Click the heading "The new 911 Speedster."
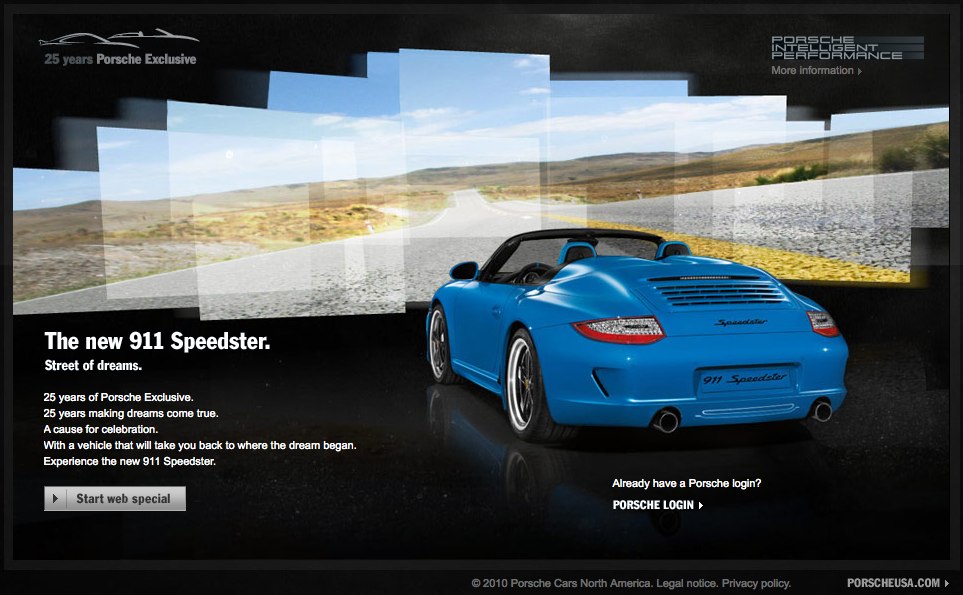This screenshot has height=595, width=963. [157, 341]
